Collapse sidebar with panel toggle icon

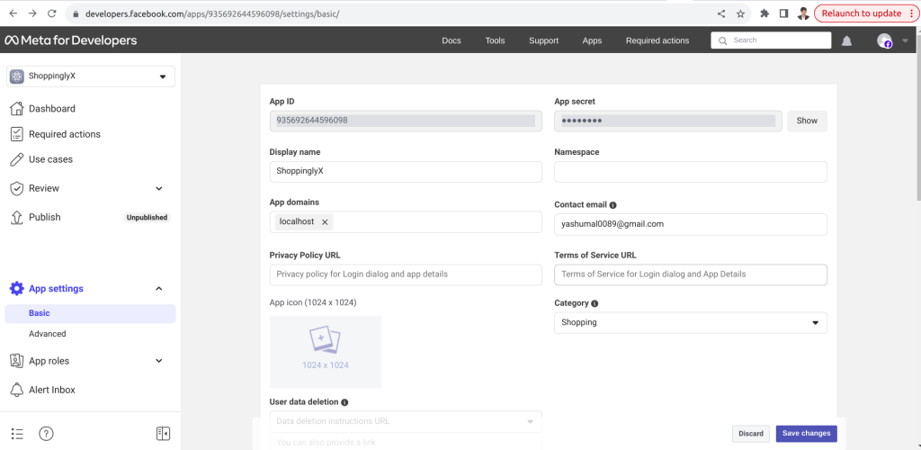pos(163,434)
